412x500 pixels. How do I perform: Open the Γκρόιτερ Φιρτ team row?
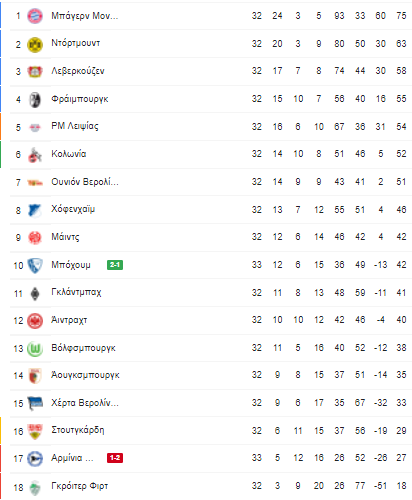211,486
